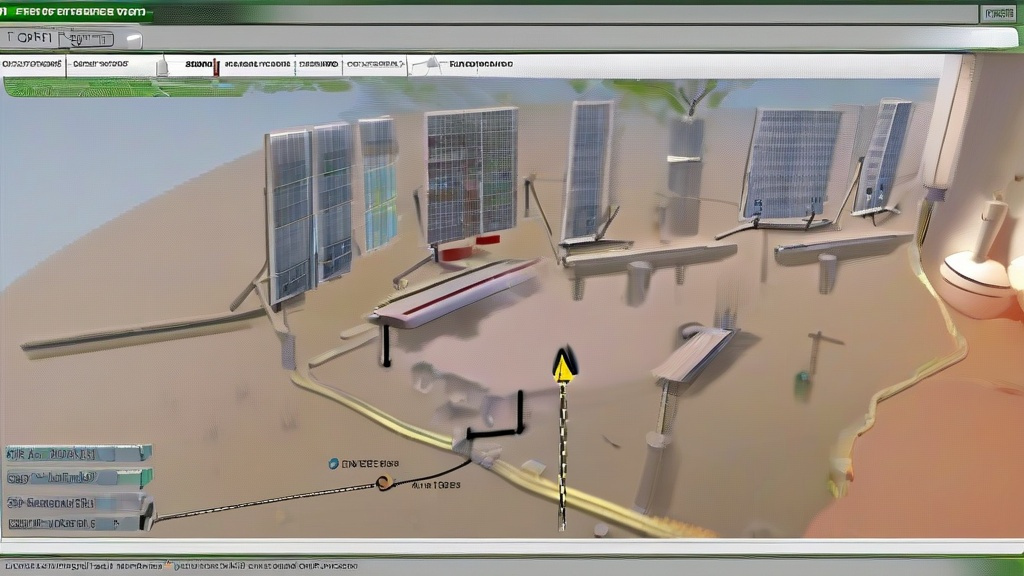
Task: Select the large central solar panel
Action: tap(471, 174)
